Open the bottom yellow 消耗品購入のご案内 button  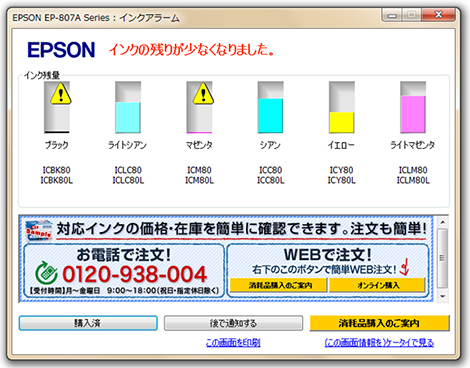coord(379,323)
